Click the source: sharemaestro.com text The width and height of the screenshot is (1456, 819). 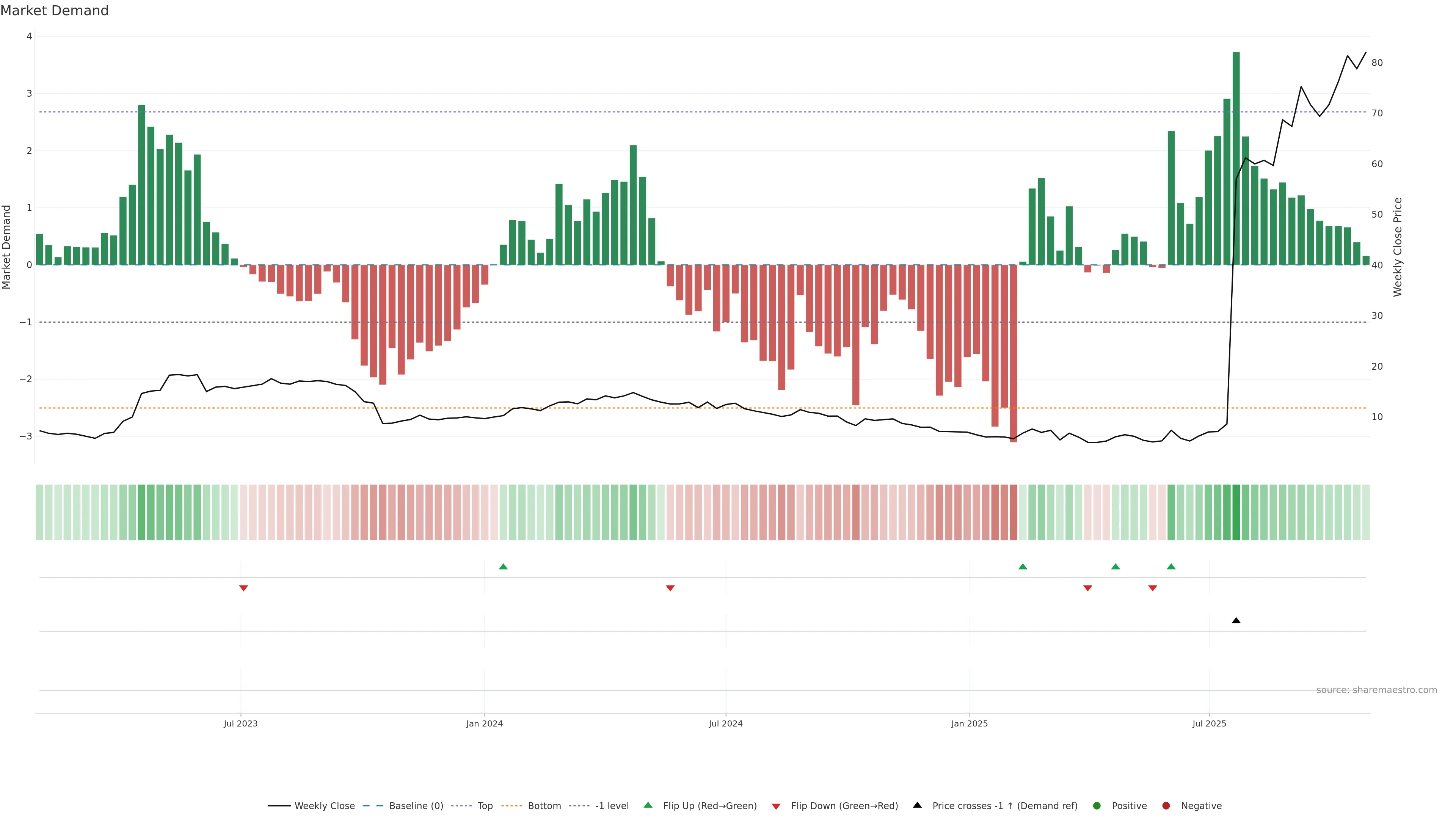point(1376,690)
